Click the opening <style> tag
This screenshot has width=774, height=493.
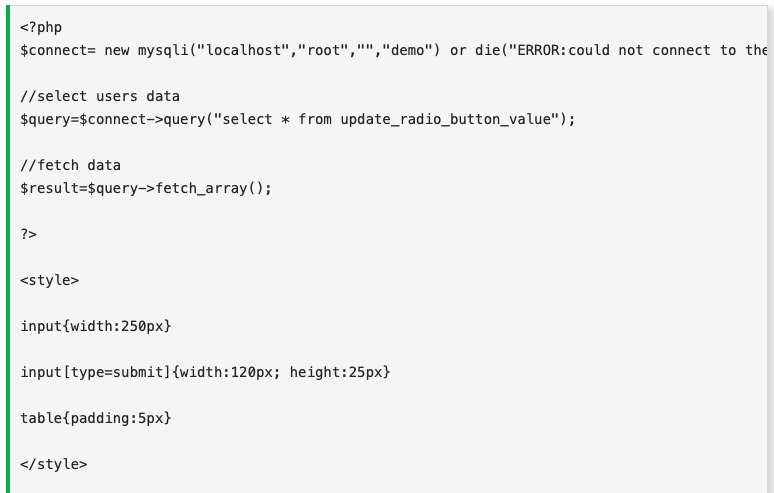(x=49, y=280)
